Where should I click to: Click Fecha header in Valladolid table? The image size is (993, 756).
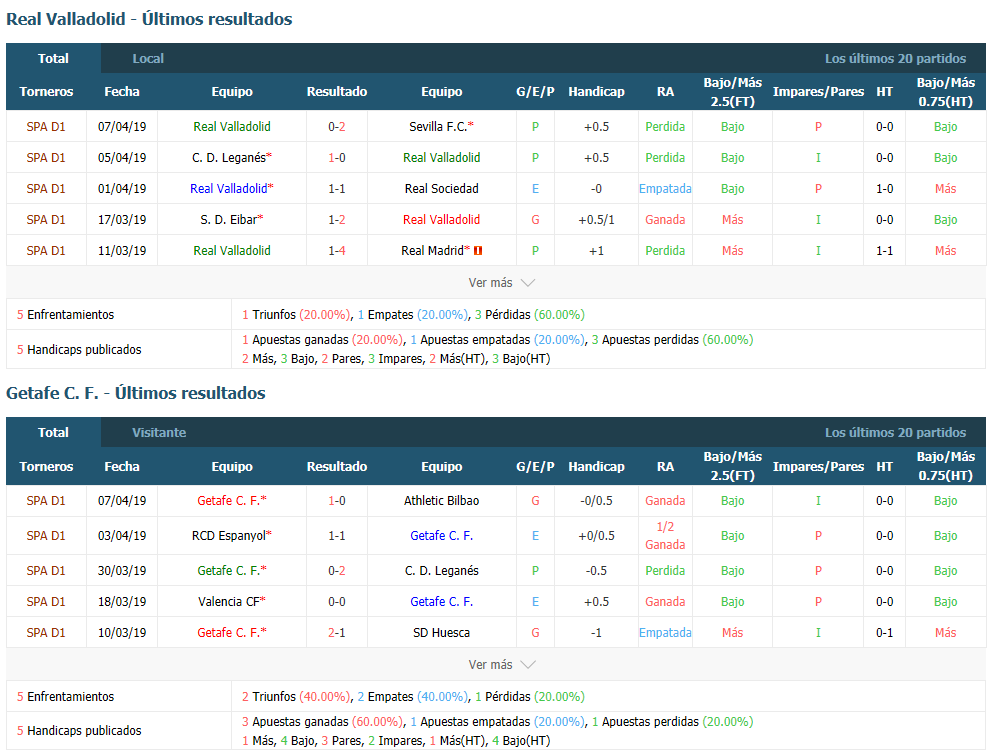click(122, 92)
